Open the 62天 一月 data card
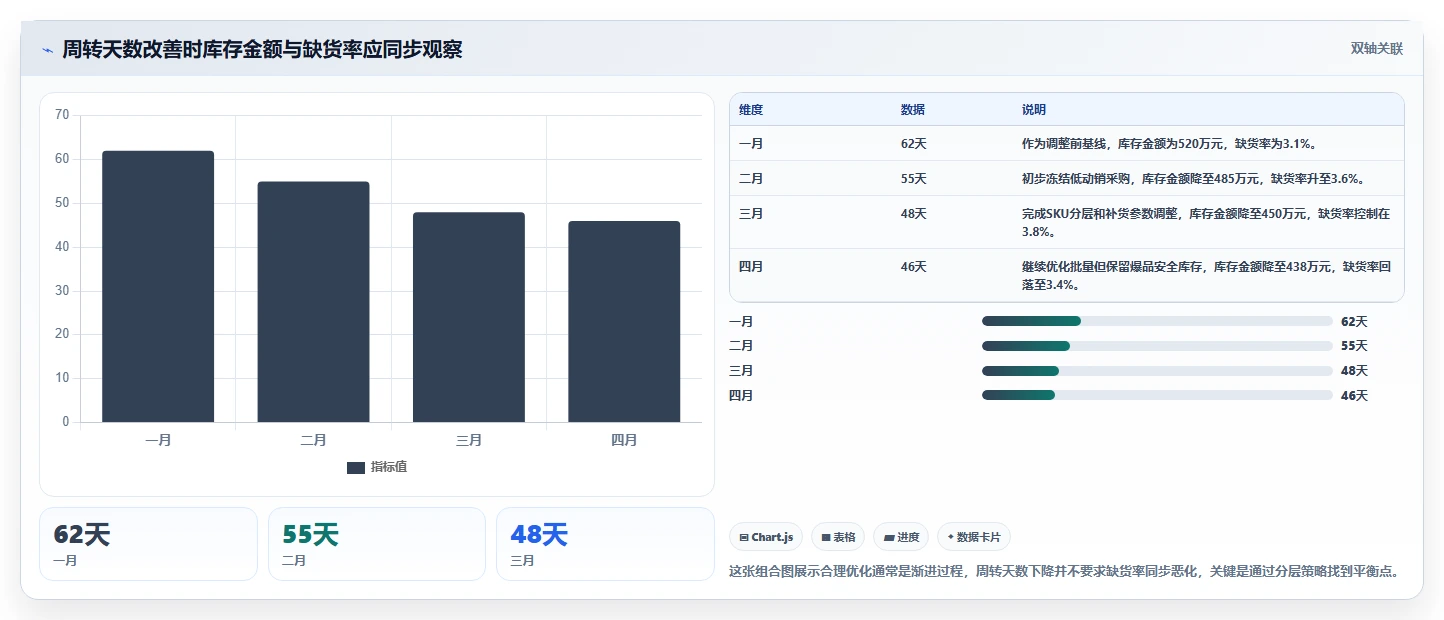The width and height of the screenshot is (1444, 620). click(149, 544)
